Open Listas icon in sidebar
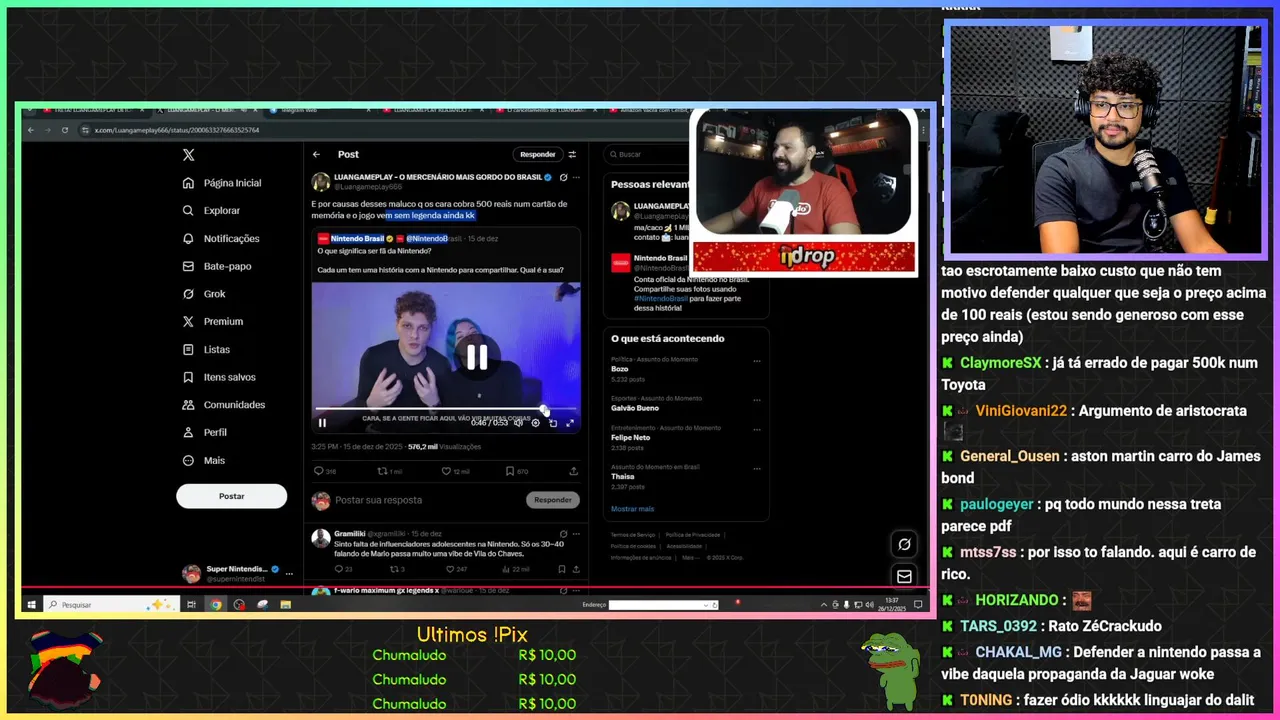The image size is (1280, 720). (188, 349)
